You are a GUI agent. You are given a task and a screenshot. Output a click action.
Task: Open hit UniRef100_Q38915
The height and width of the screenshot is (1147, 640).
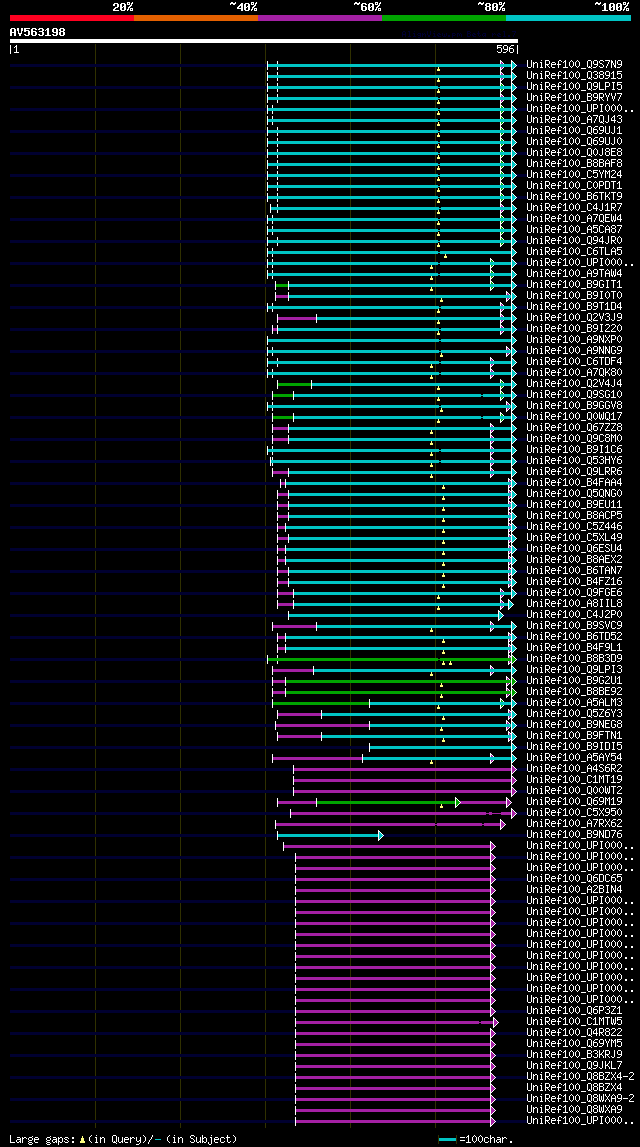(x=574, y=75)
